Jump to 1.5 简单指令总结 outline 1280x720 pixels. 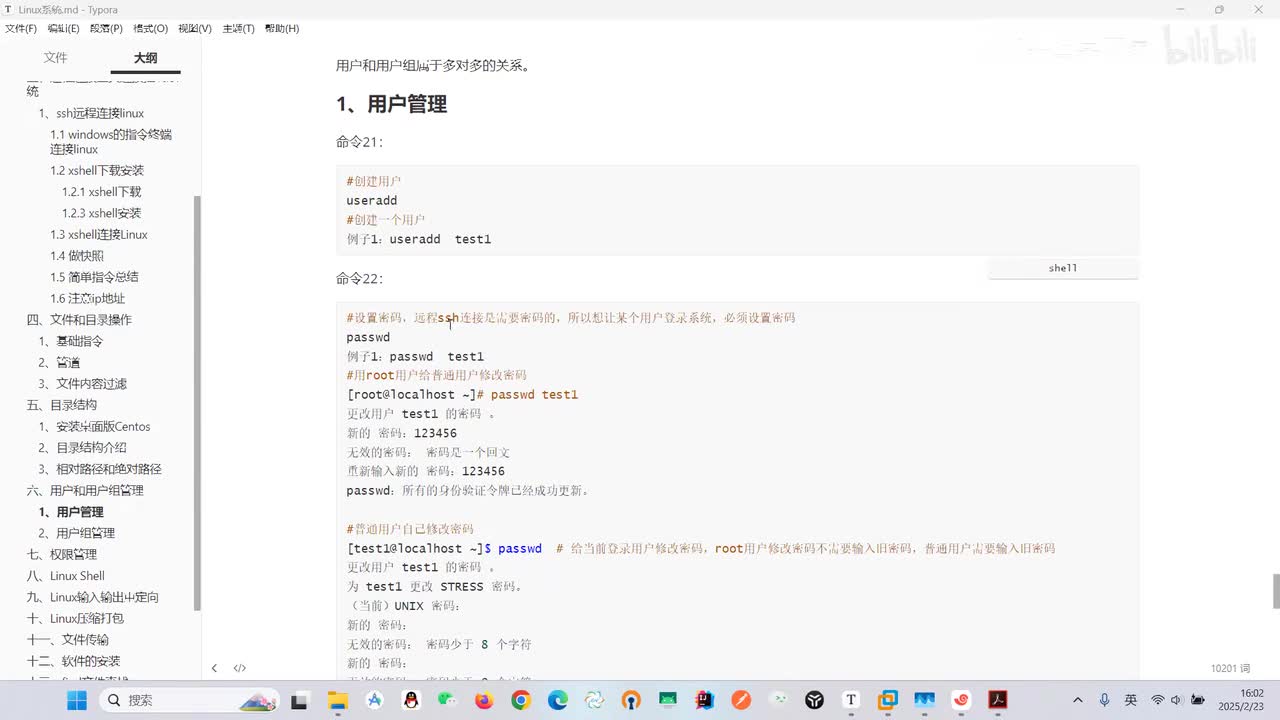94,277
